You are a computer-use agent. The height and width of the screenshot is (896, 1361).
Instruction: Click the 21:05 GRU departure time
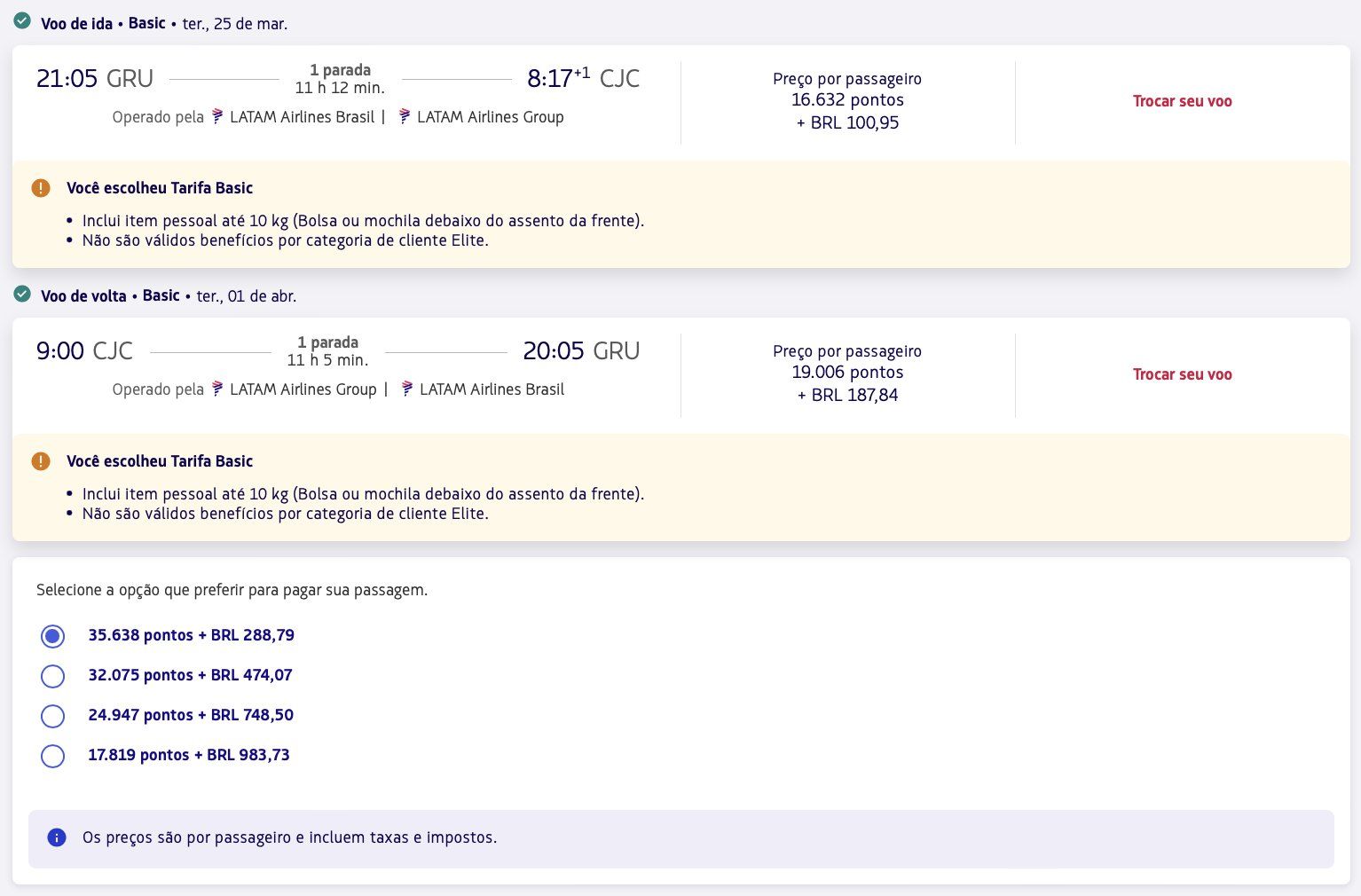(95, 79)
